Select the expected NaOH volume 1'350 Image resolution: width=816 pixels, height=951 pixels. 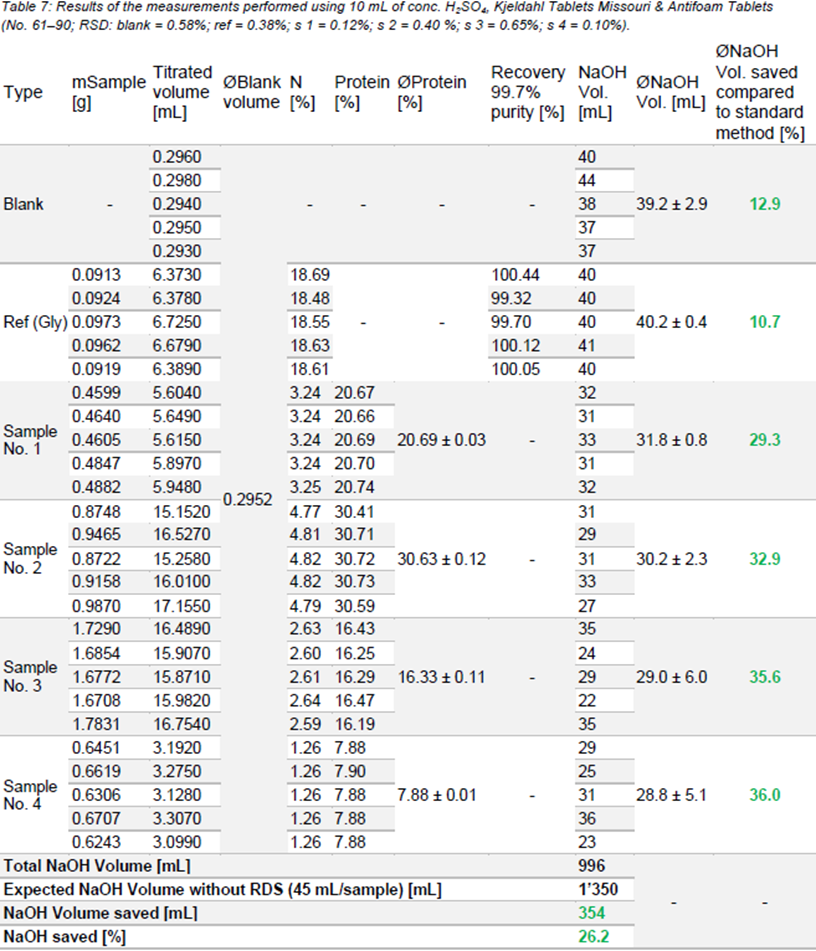pyautogui.click(x=597, y=890)
